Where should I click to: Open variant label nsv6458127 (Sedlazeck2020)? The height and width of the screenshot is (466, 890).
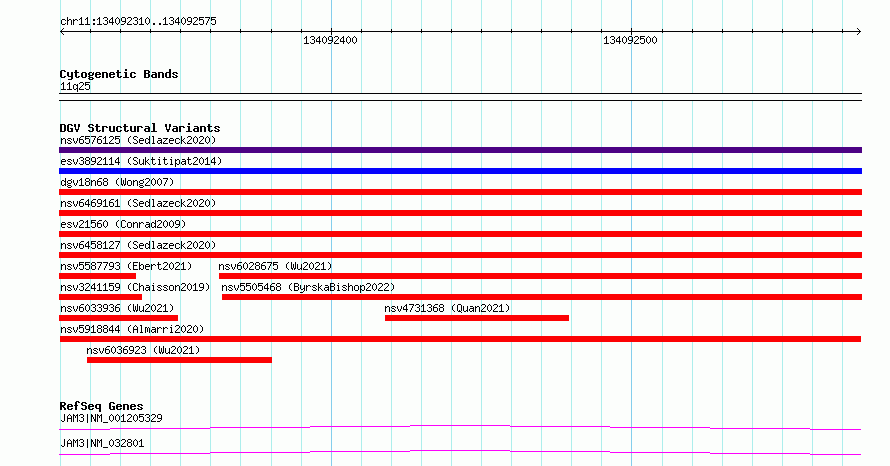point(138,245)
